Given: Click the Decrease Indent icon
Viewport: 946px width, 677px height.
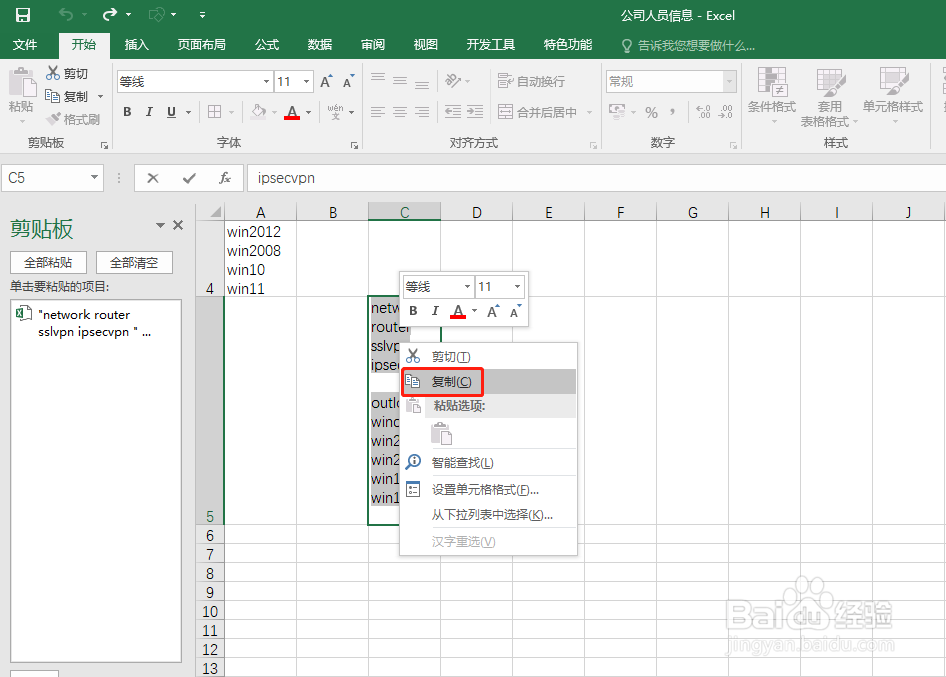Looking at the screenshot, I should (453, 112).
